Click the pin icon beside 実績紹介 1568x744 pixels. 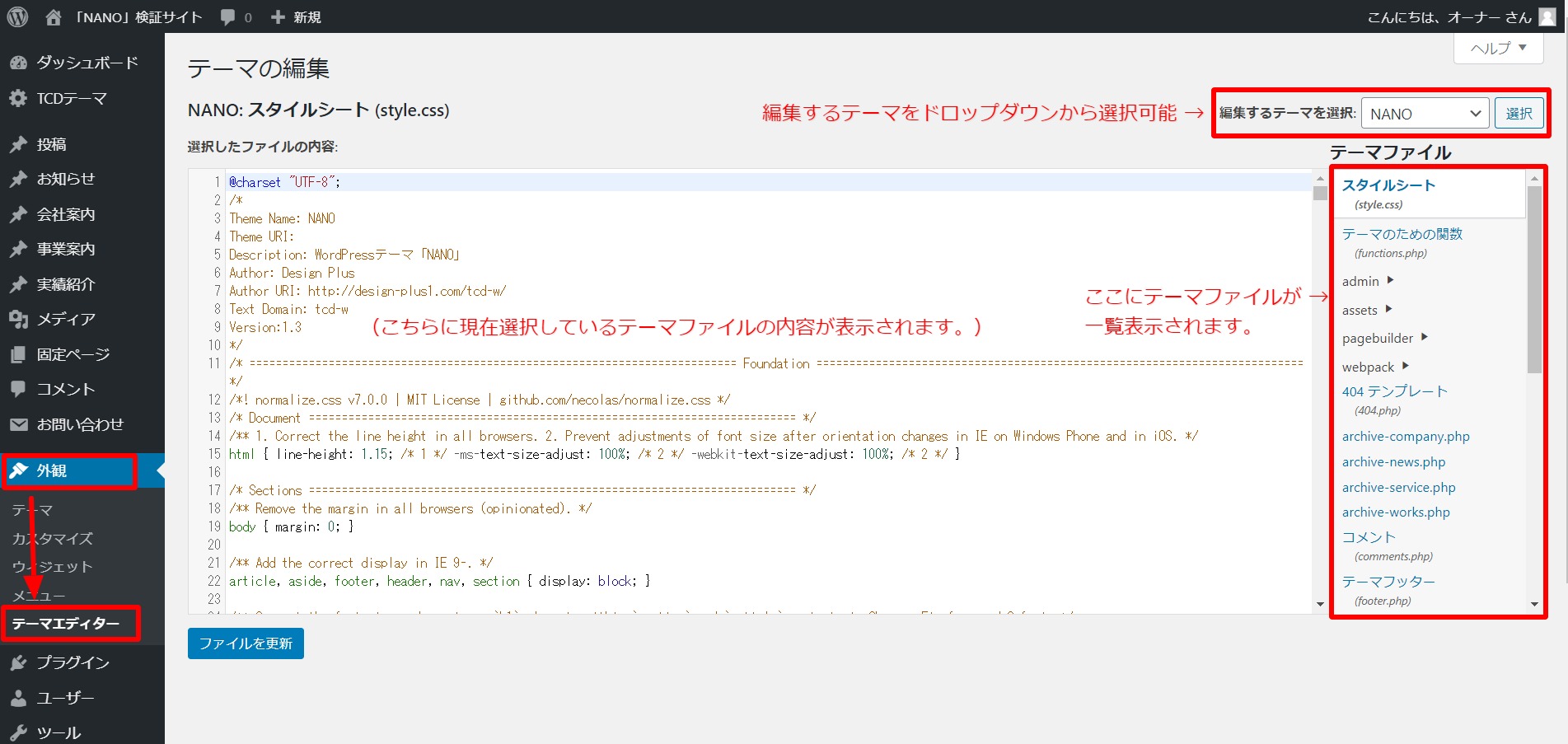tap(18, 284)
